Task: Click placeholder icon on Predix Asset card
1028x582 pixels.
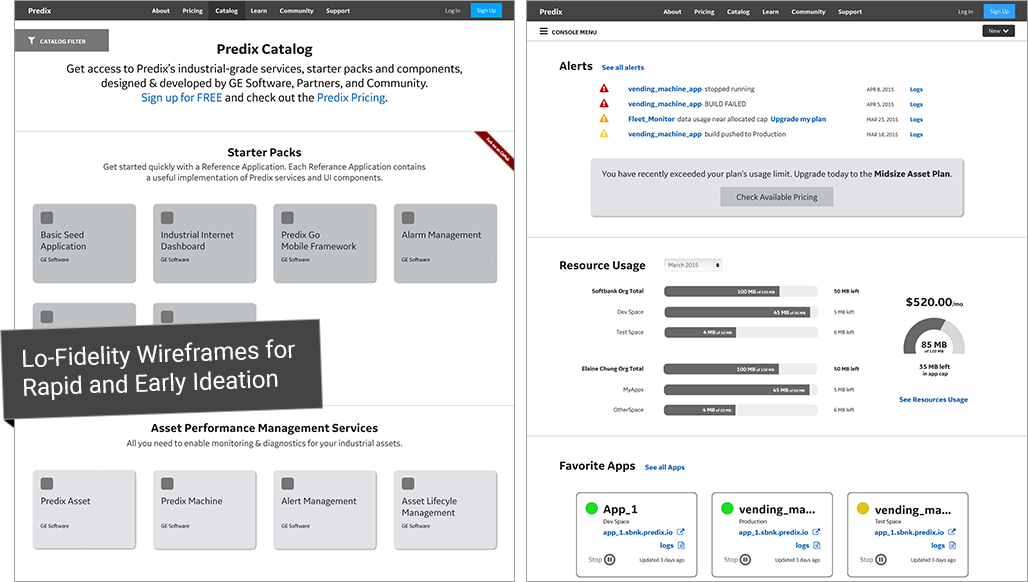Action: coord(47,484)
